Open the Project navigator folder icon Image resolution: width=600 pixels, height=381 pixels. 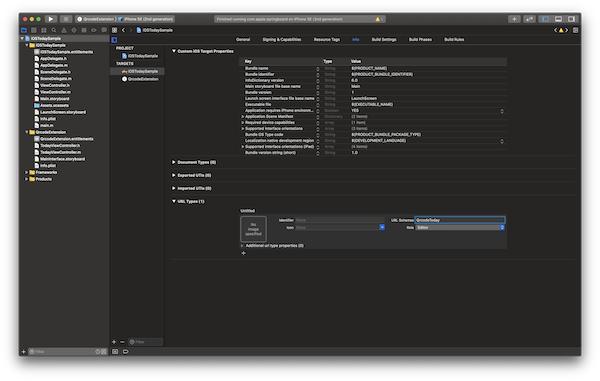click(x=24, y=30)
